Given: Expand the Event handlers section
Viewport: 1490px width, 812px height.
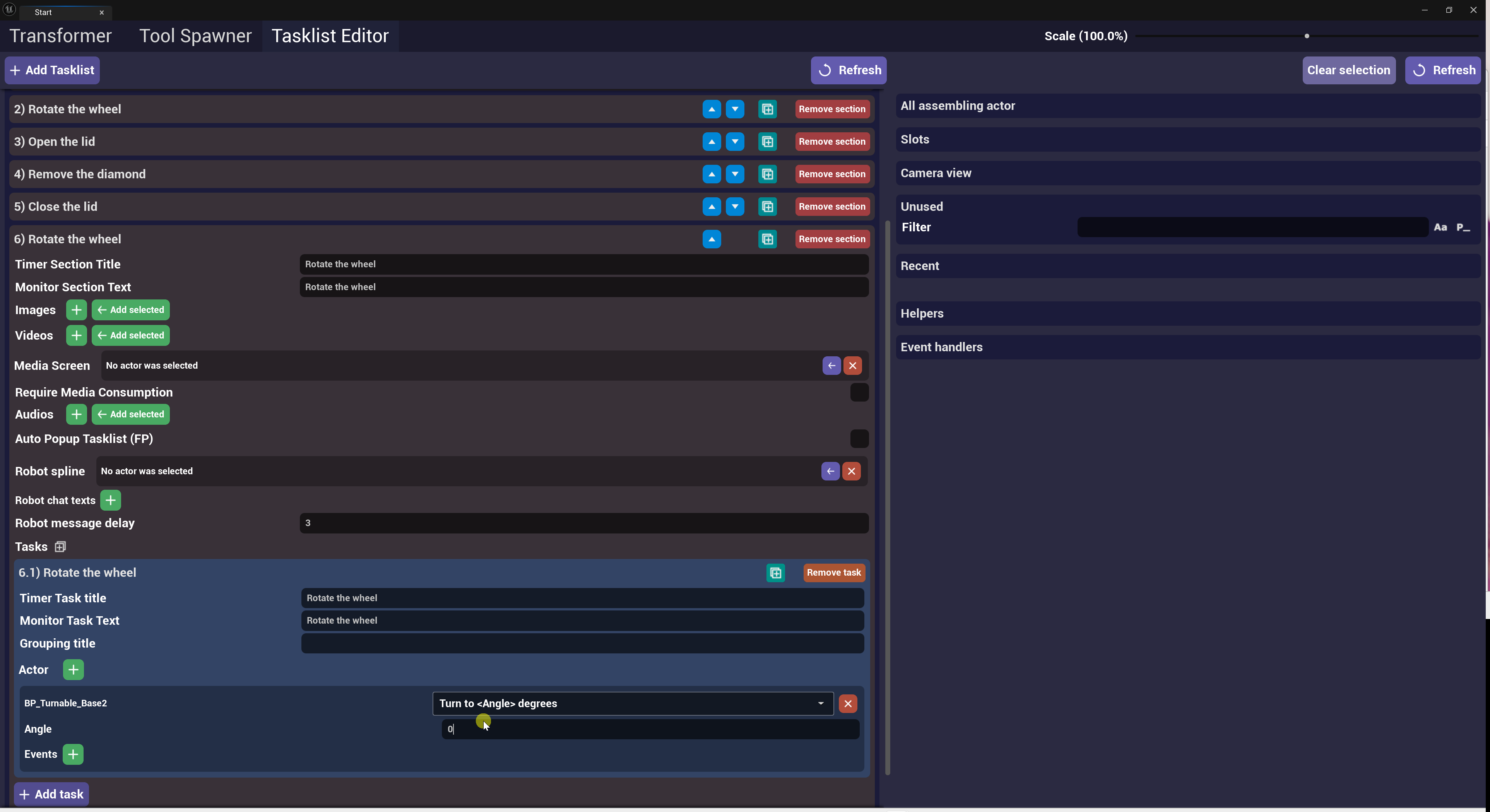Looking at the screenshot, I should (941, 347).
